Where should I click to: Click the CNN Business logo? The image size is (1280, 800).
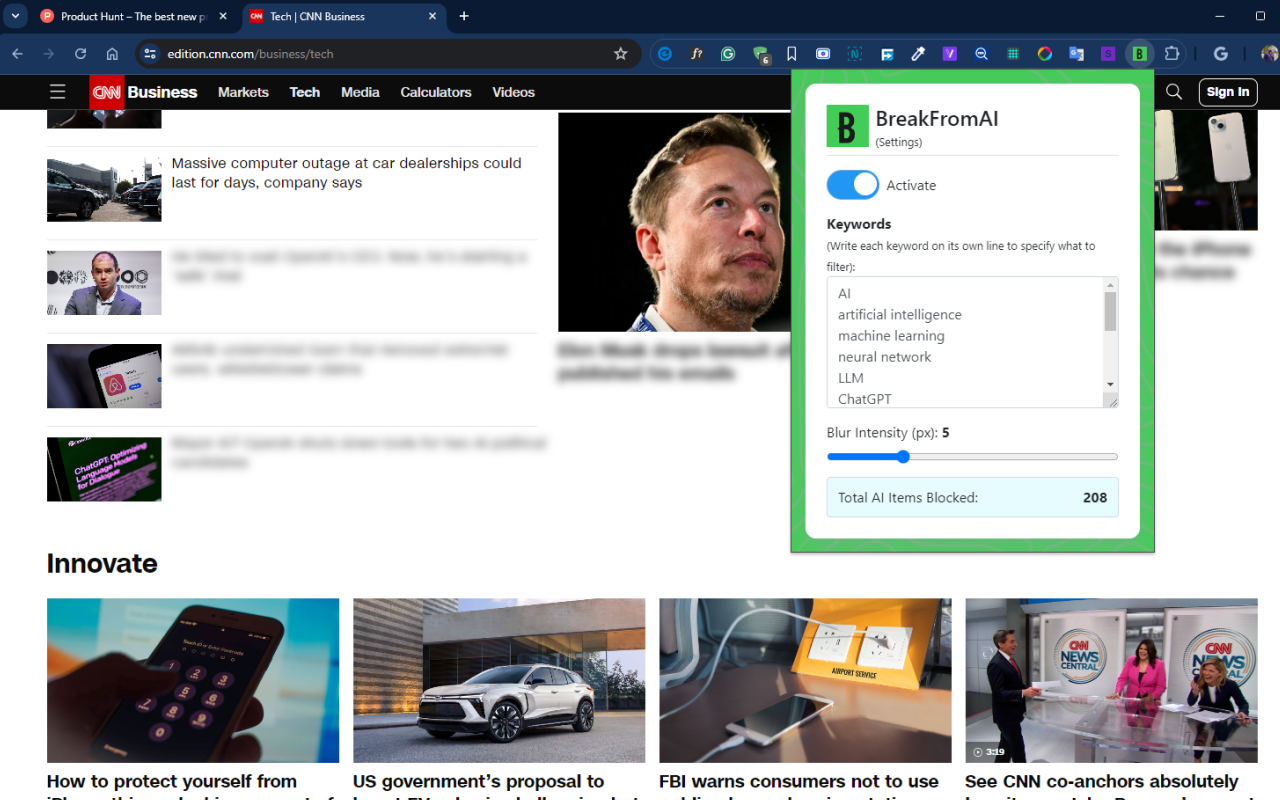pyautogui.click(x=144, y=92)
